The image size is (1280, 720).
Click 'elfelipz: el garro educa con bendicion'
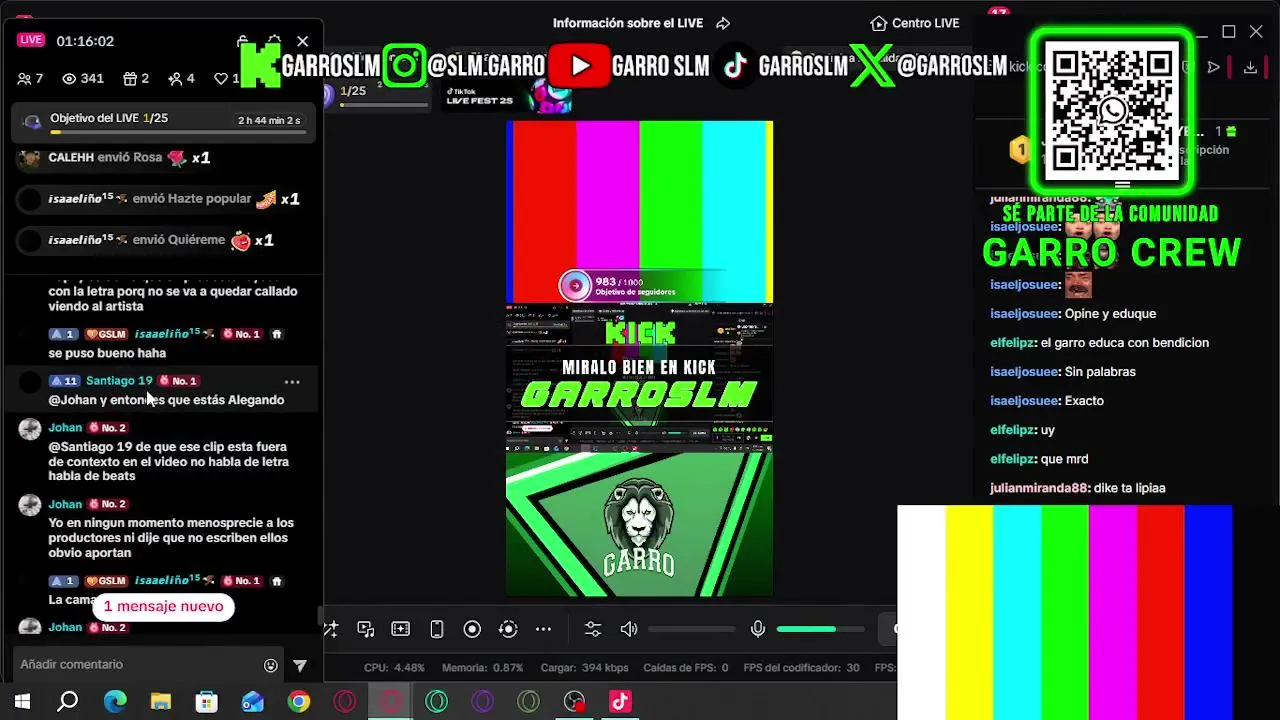pyautogui.click(x=1099, y=343)
